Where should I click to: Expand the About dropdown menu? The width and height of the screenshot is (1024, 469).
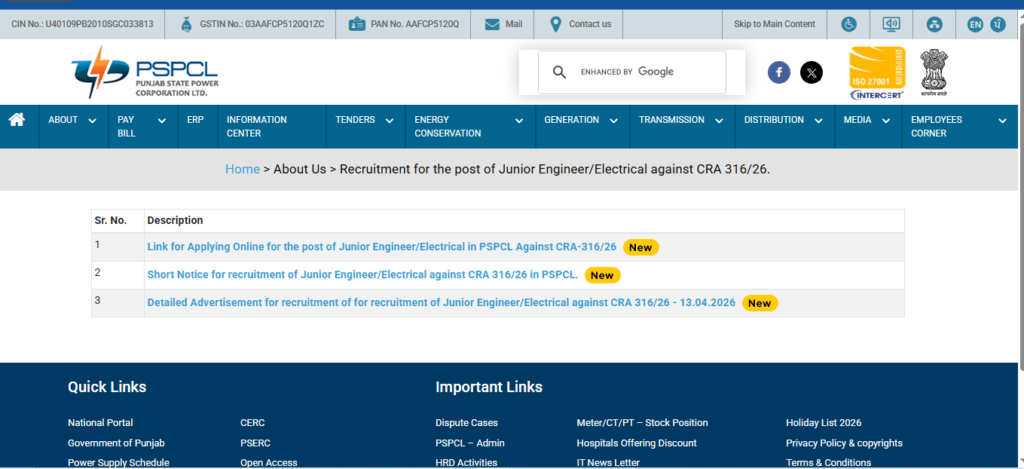coord(72,120)
